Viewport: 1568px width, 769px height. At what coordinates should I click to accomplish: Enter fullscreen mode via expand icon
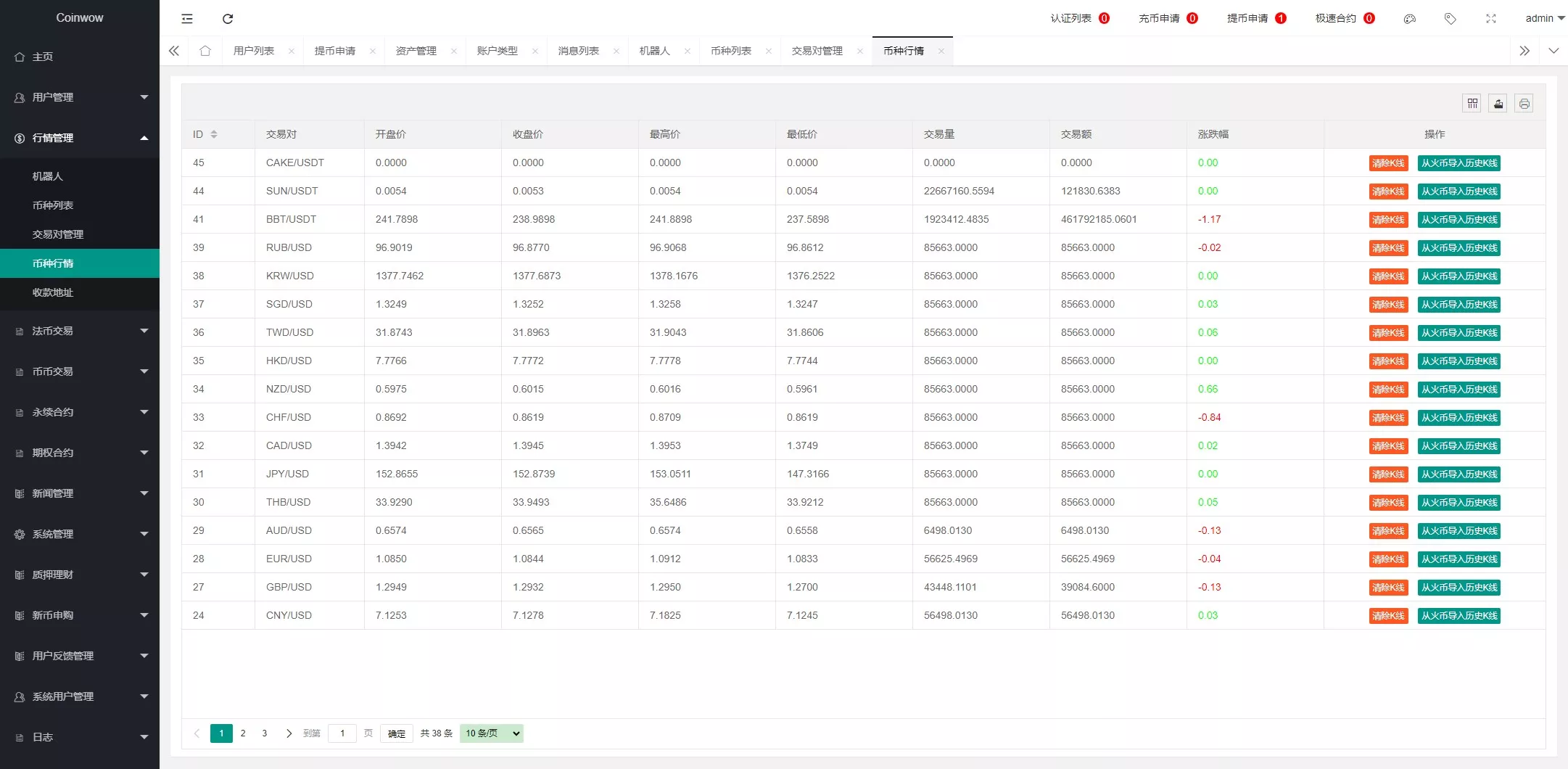point(1490,19)
